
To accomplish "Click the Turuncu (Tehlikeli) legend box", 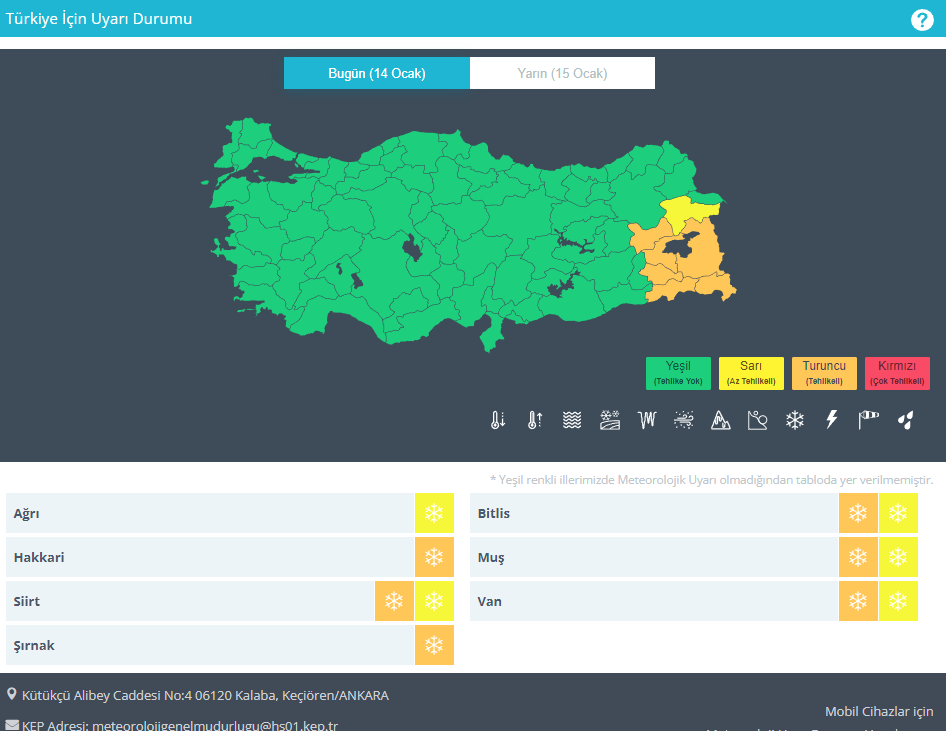I will pyautogui.click(x=824, y=373).
